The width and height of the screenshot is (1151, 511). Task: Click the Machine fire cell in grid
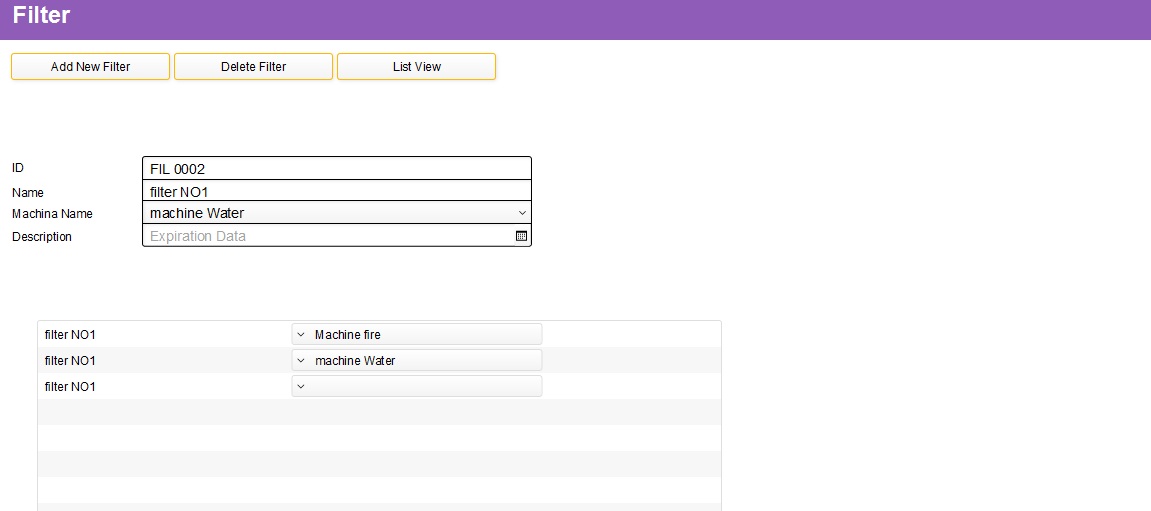point(416,334)
